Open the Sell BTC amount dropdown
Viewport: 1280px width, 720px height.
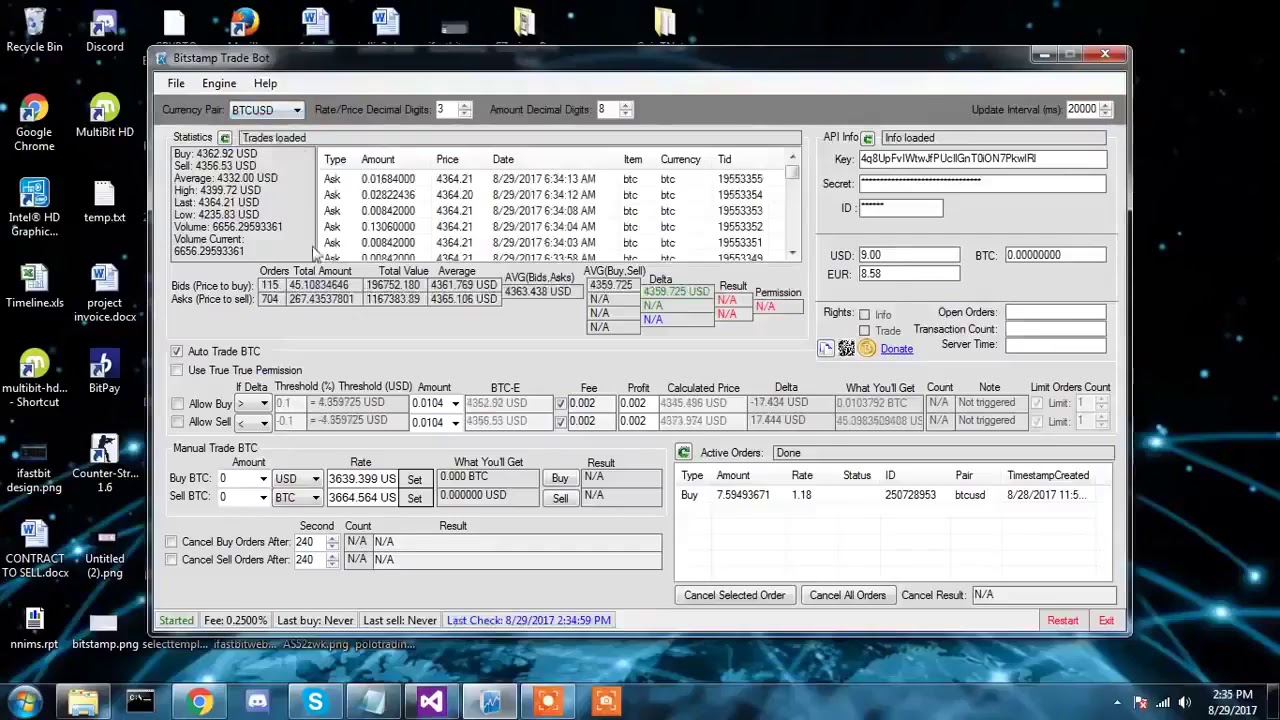263,498
